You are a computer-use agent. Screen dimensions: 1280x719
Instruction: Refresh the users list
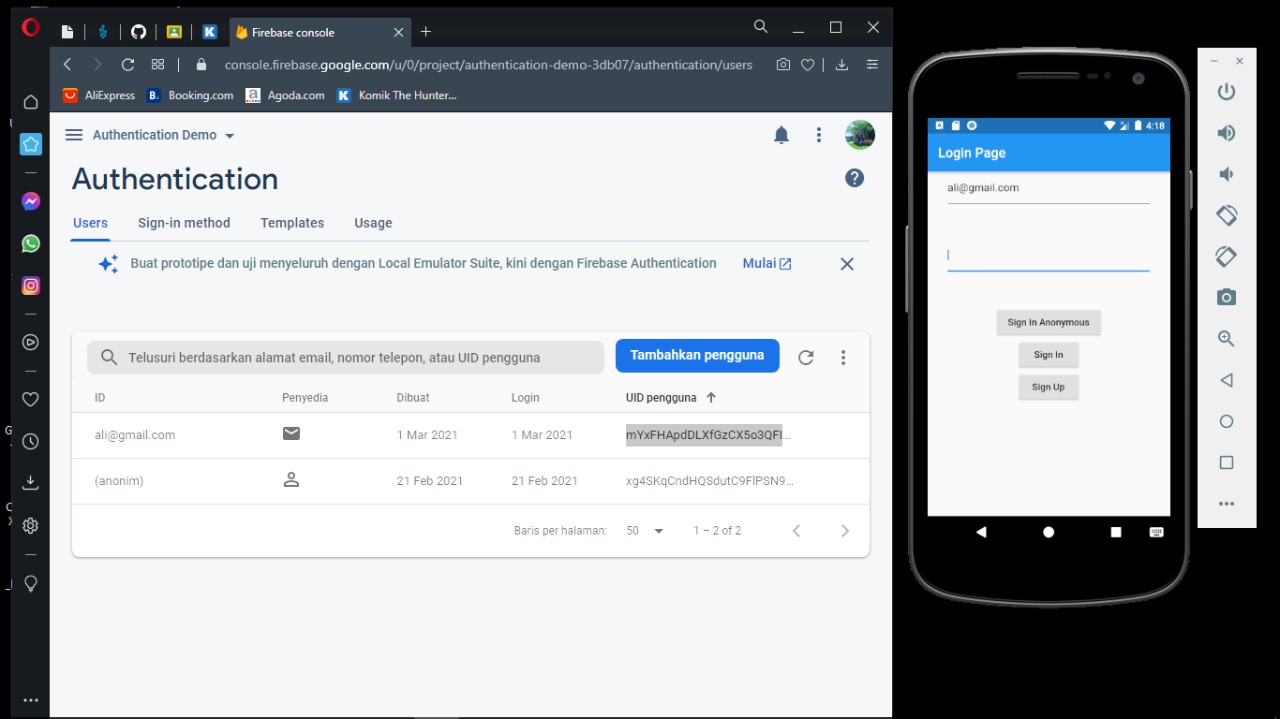[806, 357]
